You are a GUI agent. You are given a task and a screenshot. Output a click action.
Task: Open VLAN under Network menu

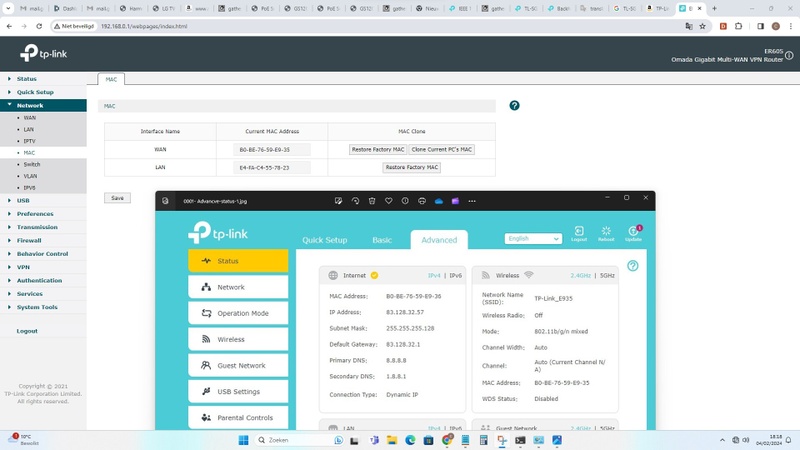click(30, 176)
